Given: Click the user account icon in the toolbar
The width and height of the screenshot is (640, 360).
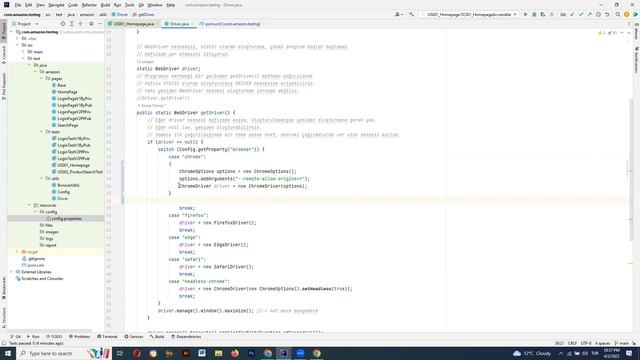Looking at the screenshot, I should point(398,14).
